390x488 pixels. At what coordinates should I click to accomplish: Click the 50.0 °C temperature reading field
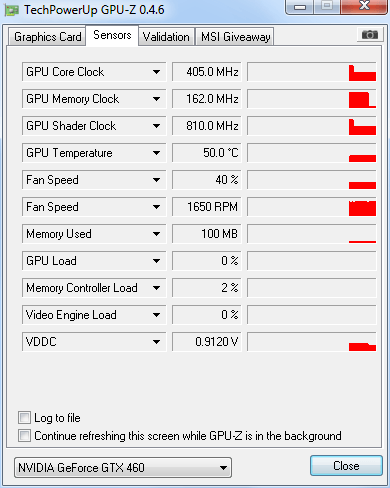pyautogui.click(x=206, y=153)
